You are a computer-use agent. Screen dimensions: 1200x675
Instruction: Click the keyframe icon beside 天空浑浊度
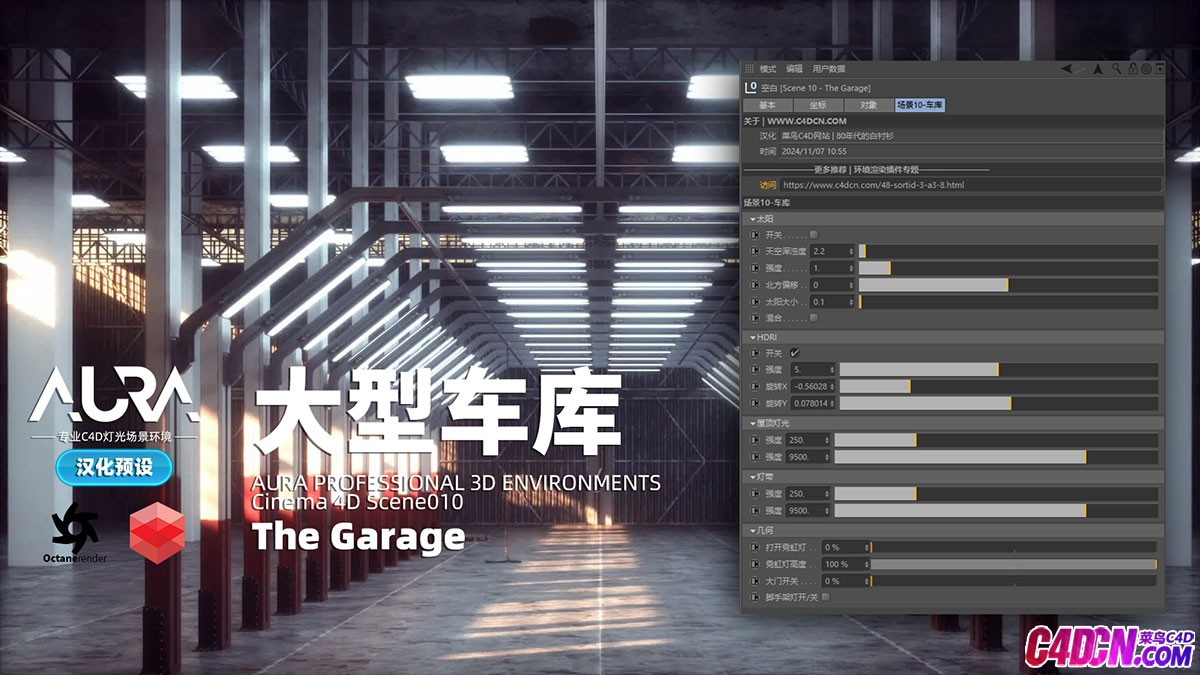[x=755, y=251]
